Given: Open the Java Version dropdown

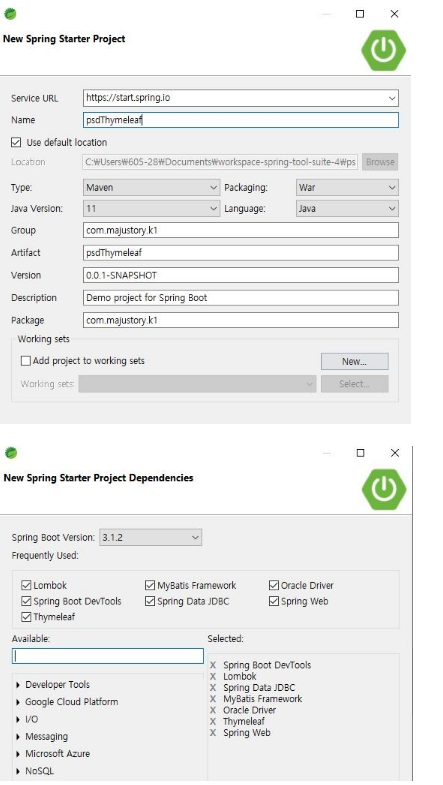Looking at the screenshot, I should [x=151, y=208].
